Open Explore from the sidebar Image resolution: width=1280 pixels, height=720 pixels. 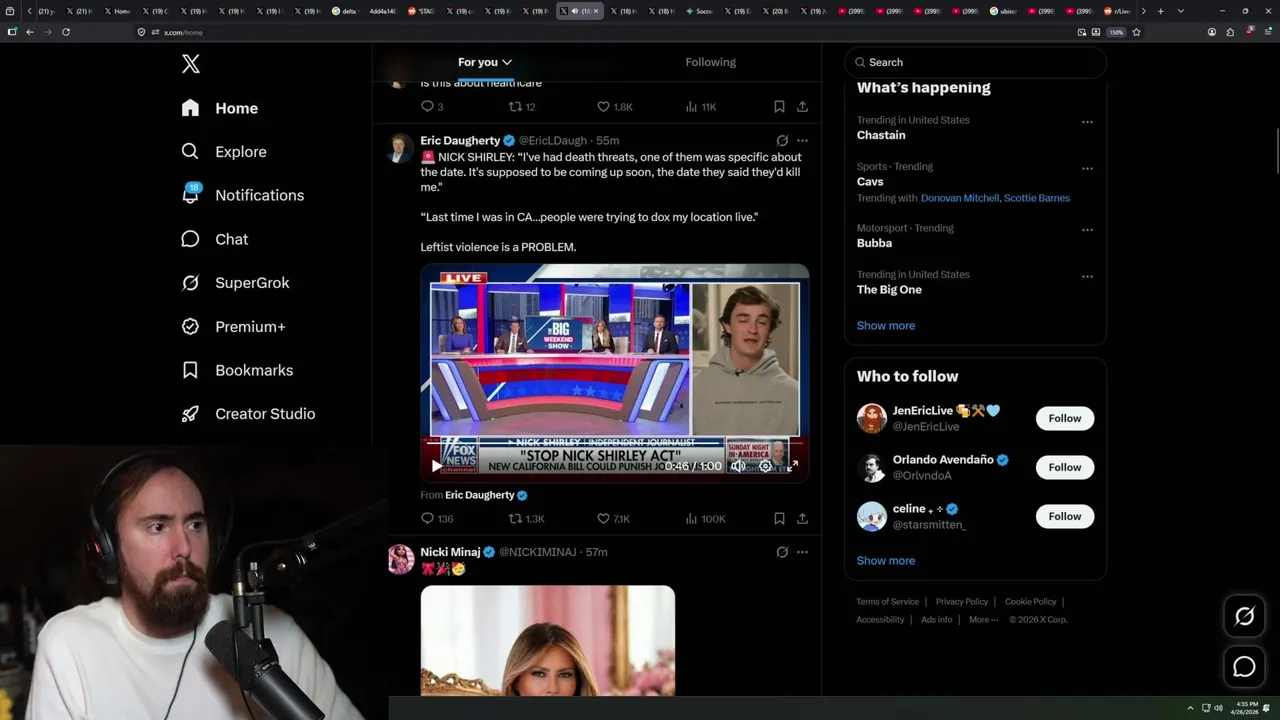coord(224,152)
